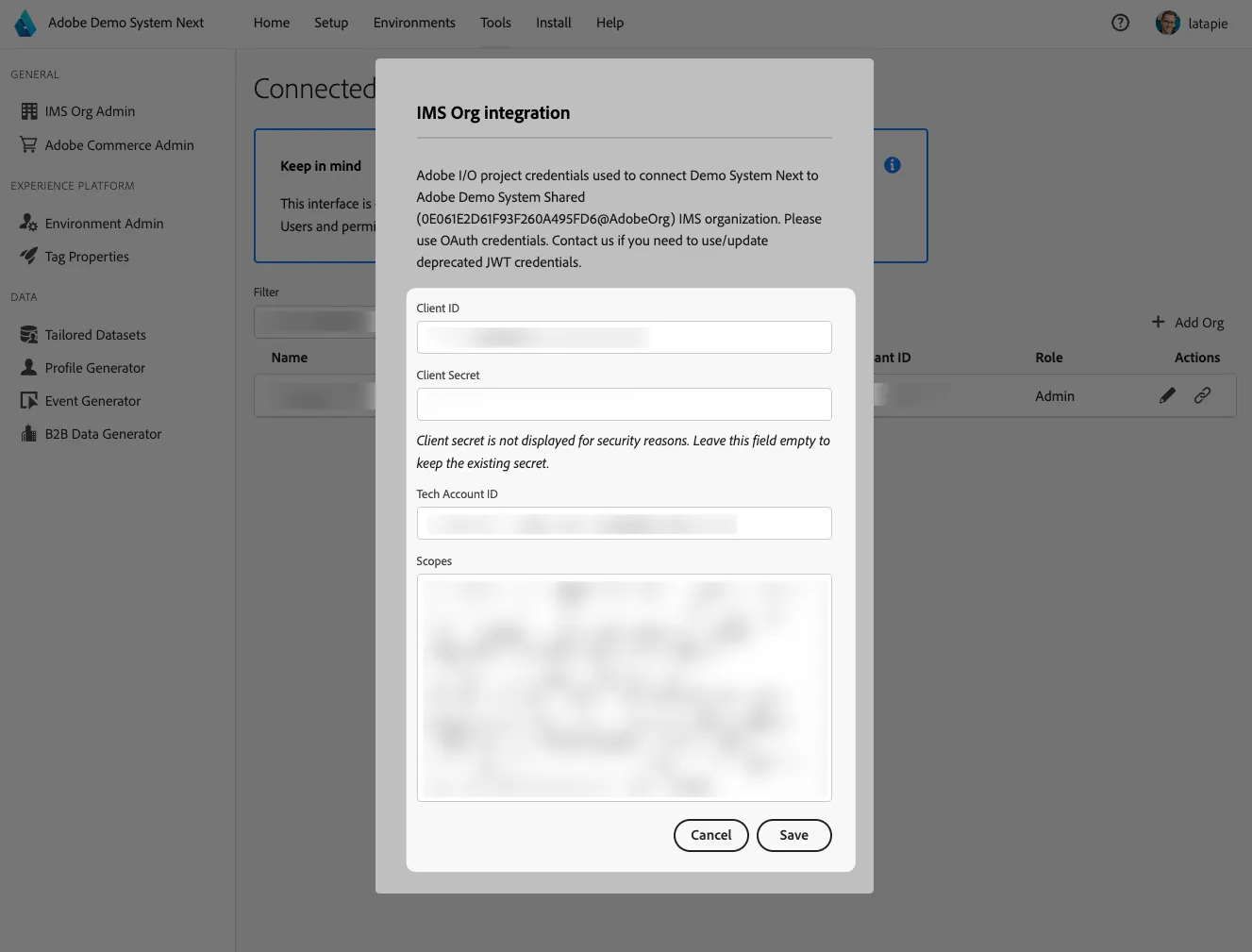The width and height of the screenshot is (1252, 952).
Task: Open the Environments menu
Action: [414, 23]
